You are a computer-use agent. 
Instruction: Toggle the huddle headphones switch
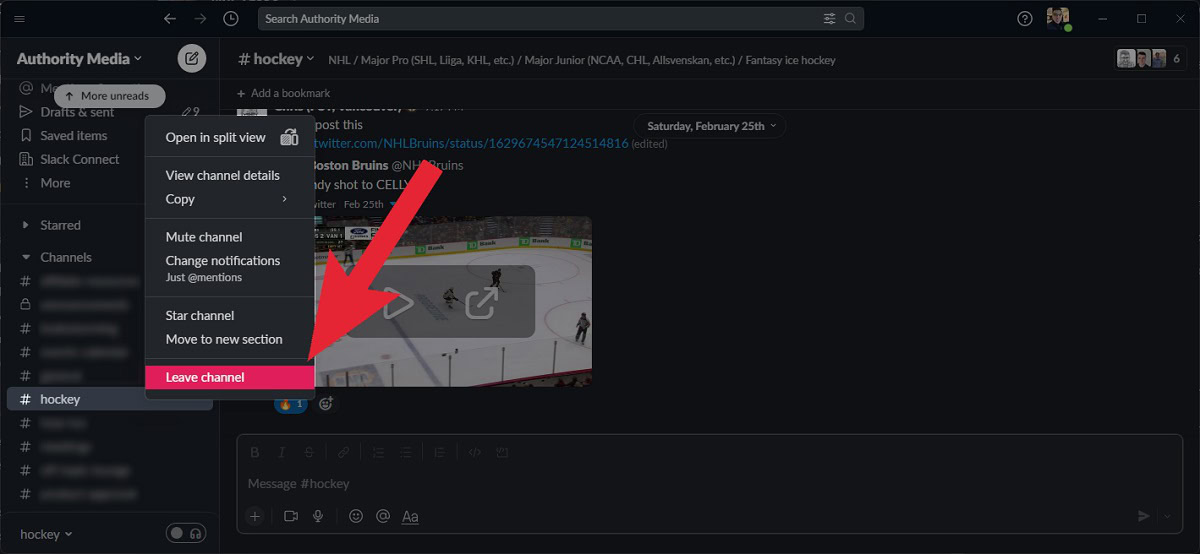(186, 533)
